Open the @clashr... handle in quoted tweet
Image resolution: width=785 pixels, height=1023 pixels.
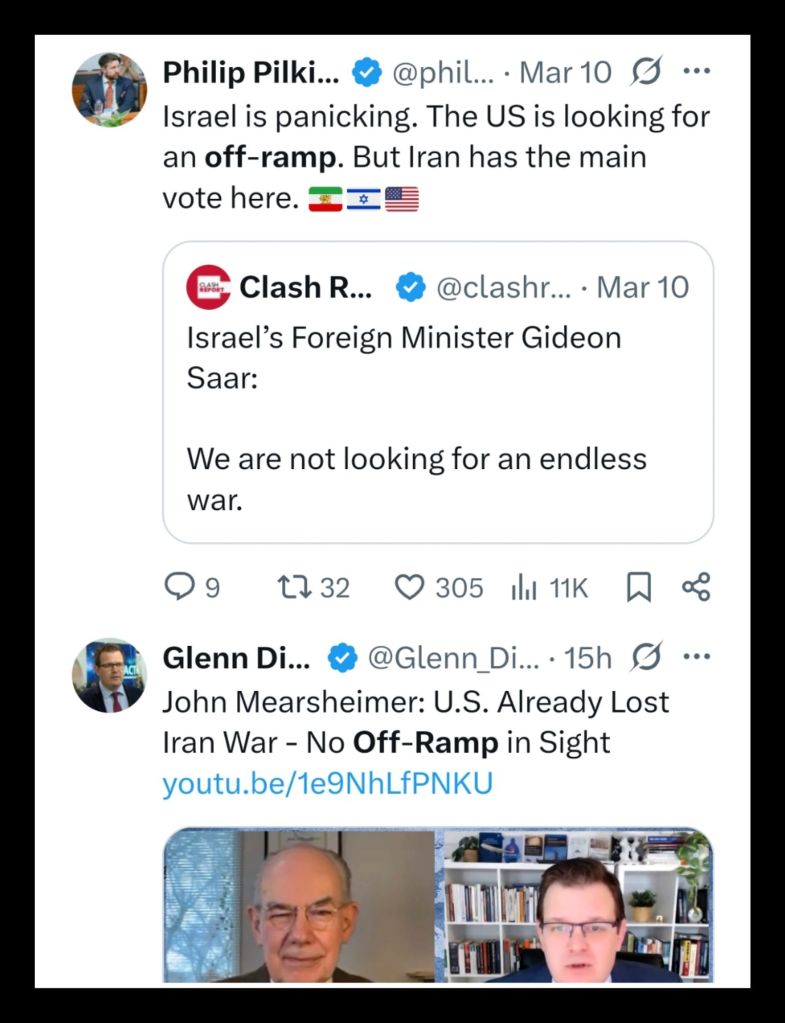pyautogui.click(x=503, y=288)
